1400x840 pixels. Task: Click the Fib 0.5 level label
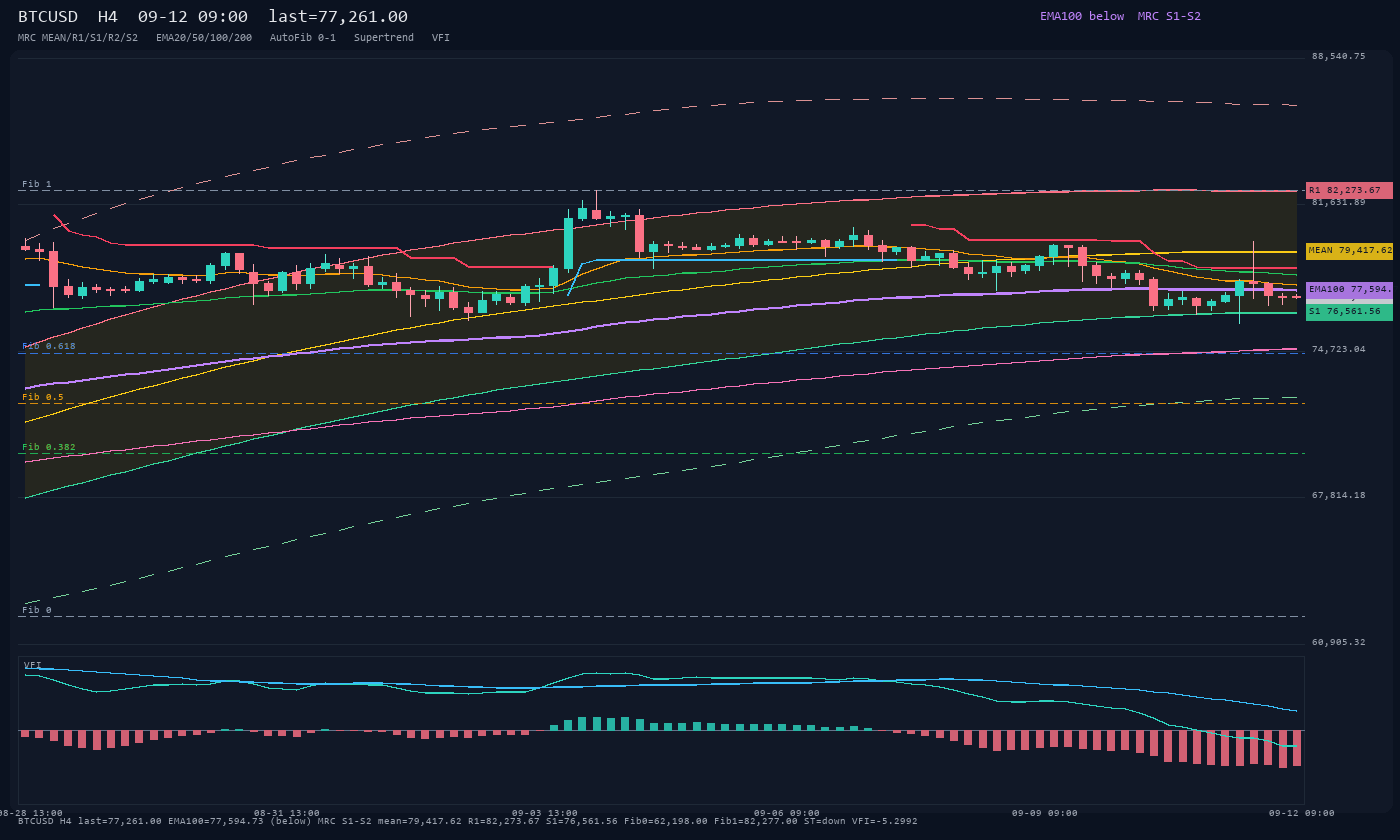(43, 397)
